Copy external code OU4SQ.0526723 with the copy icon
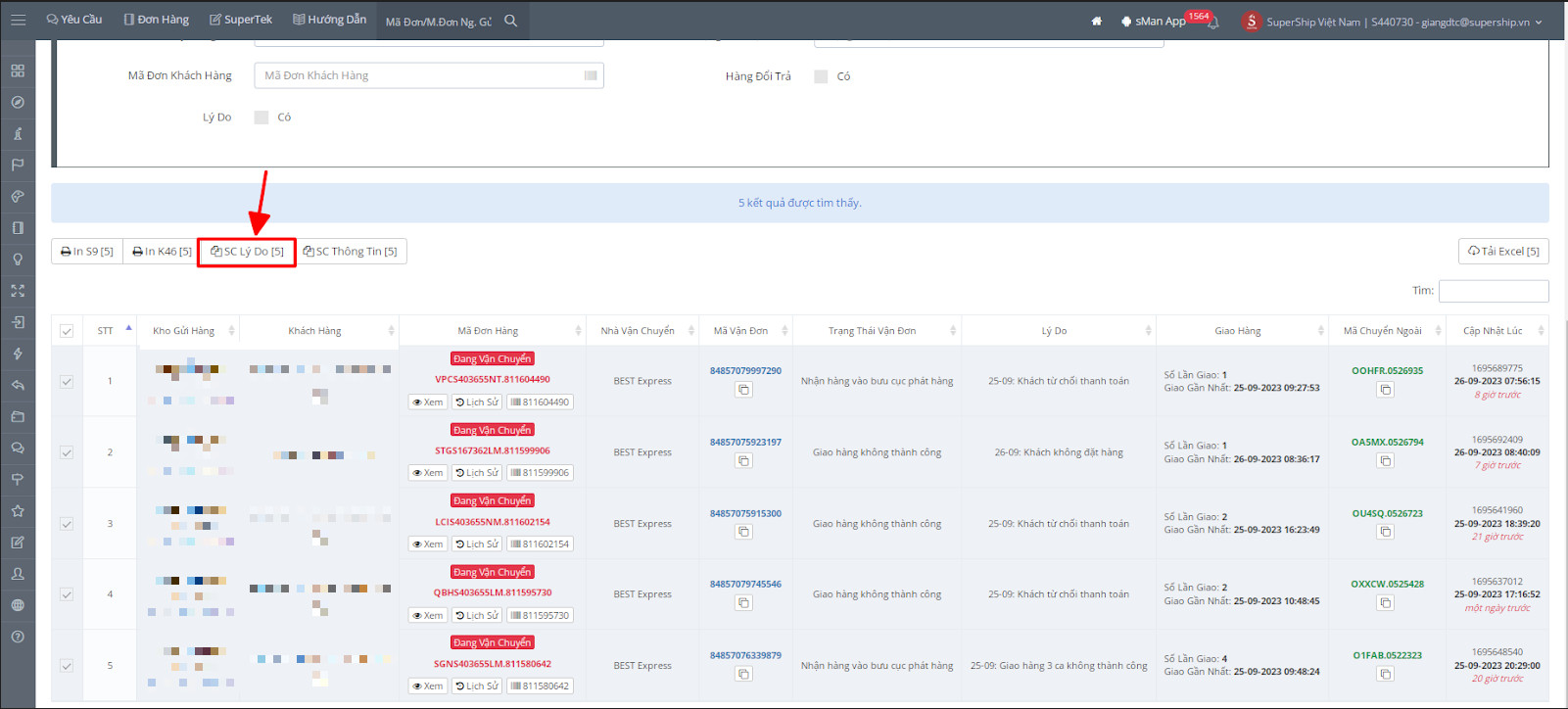 1386,532
